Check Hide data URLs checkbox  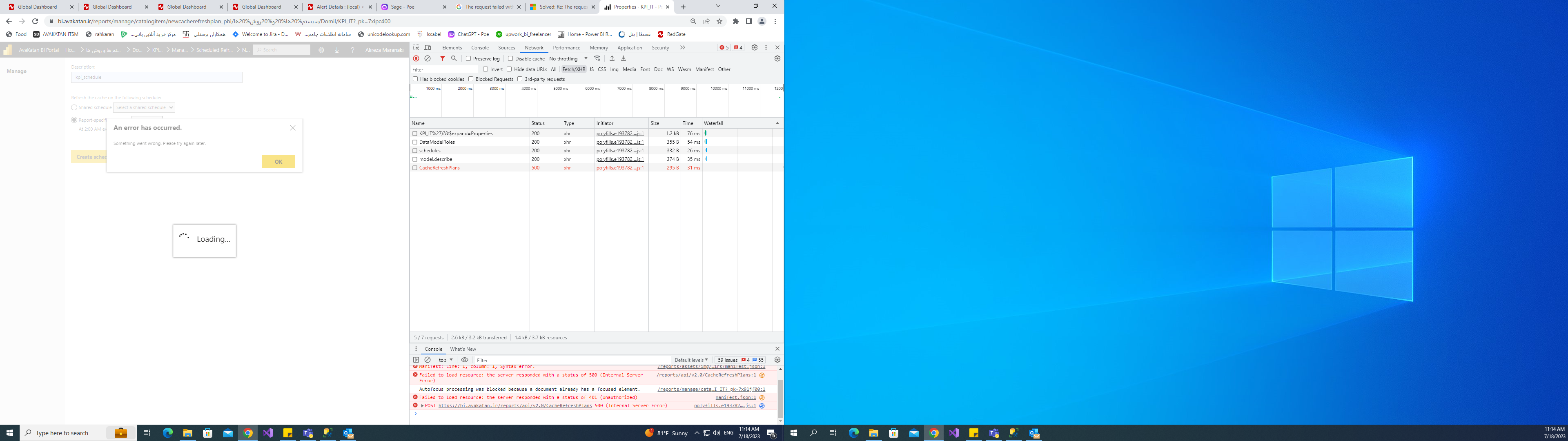[x=510, y=69]
